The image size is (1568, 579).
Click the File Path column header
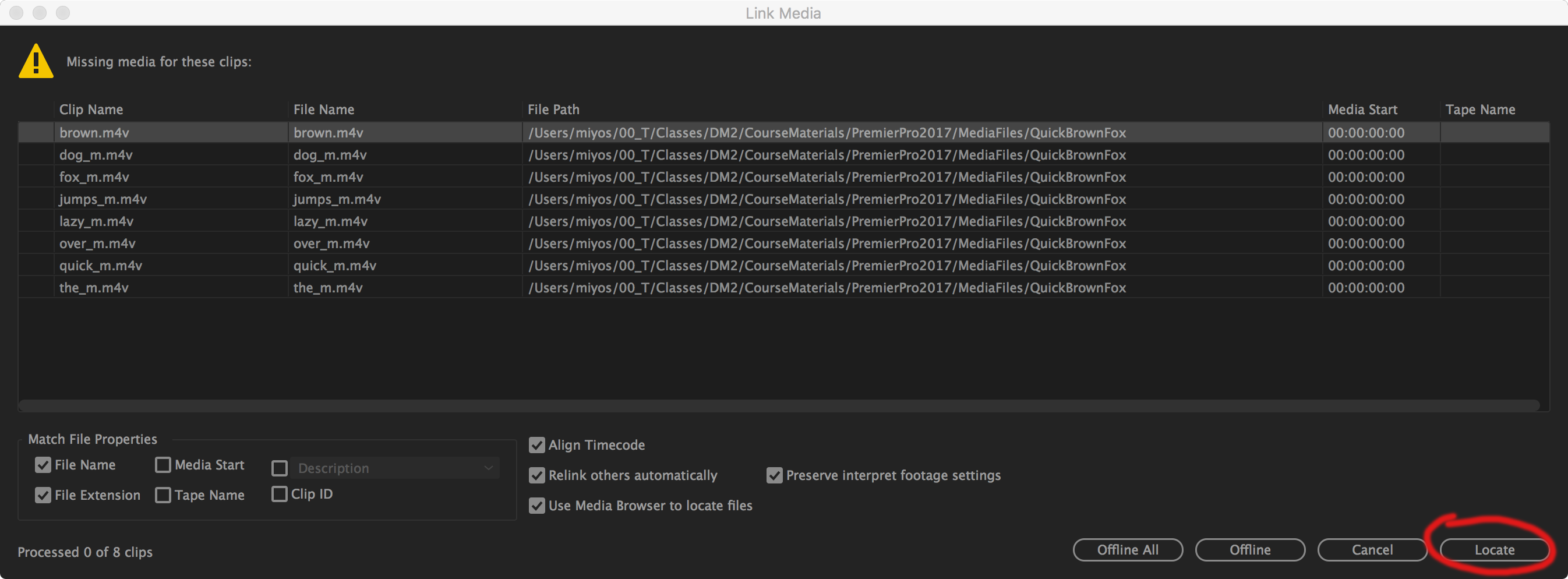[553, 110]
